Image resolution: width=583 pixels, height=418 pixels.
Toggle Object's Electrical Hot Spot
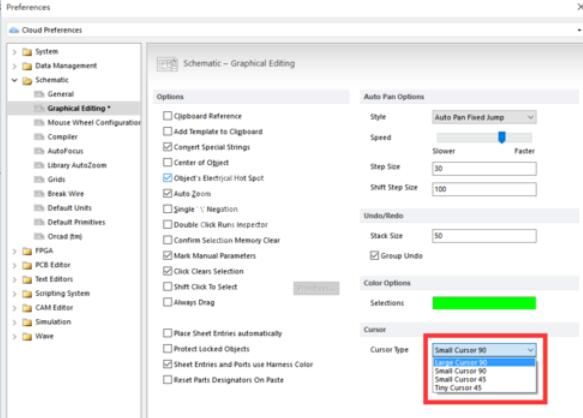(x=167, y=178)
